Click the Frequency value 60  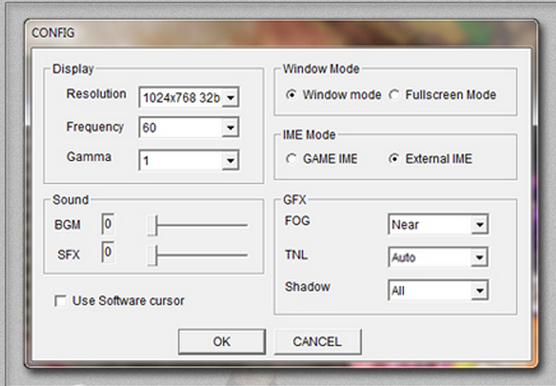[149, 128]
